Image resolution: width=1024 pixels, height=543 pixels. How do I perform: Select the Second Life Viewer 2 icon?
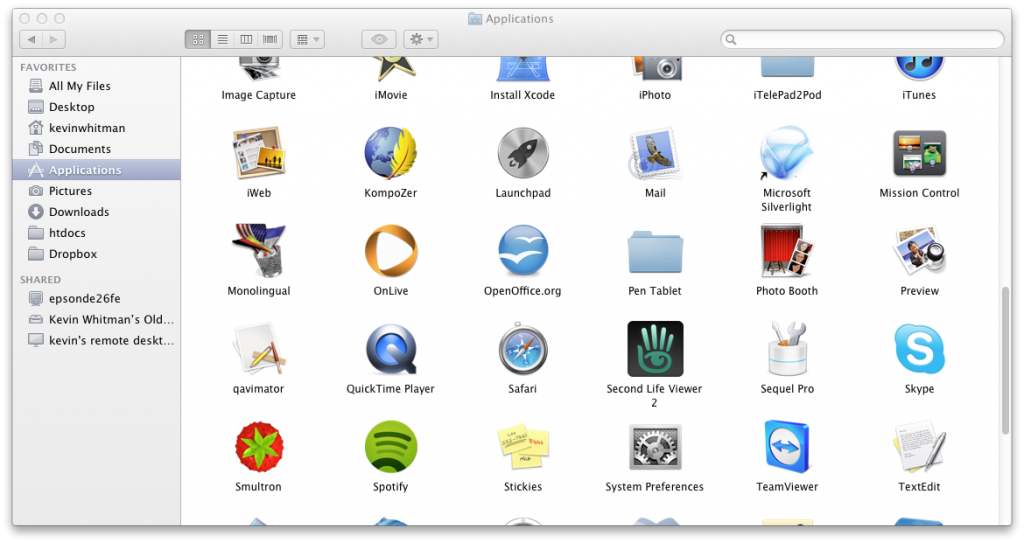coord(655,349)
